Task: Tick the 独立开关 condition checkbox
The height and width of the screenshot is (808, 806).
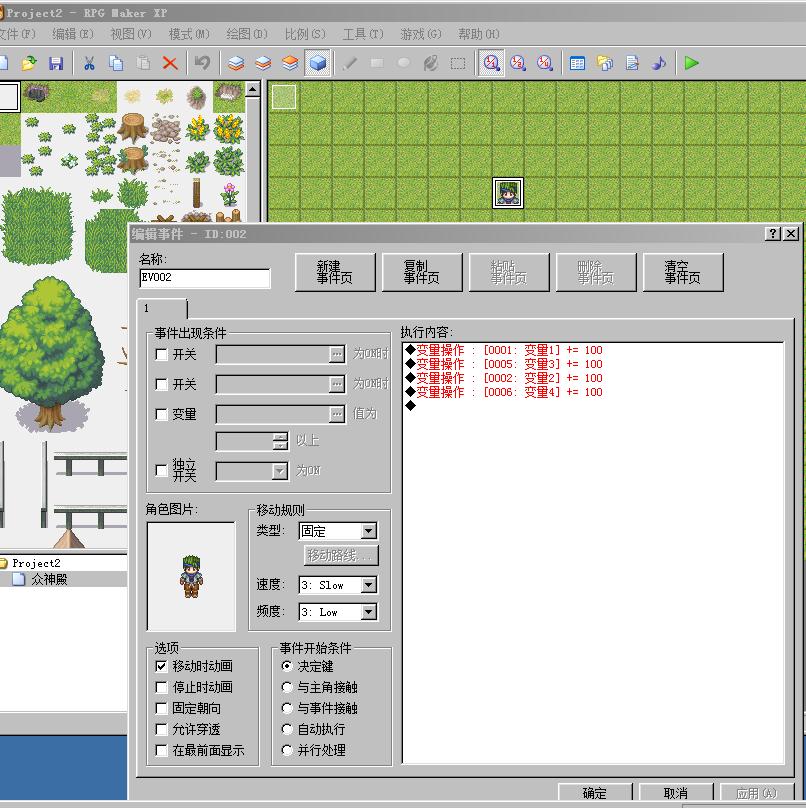Action: 161,470
